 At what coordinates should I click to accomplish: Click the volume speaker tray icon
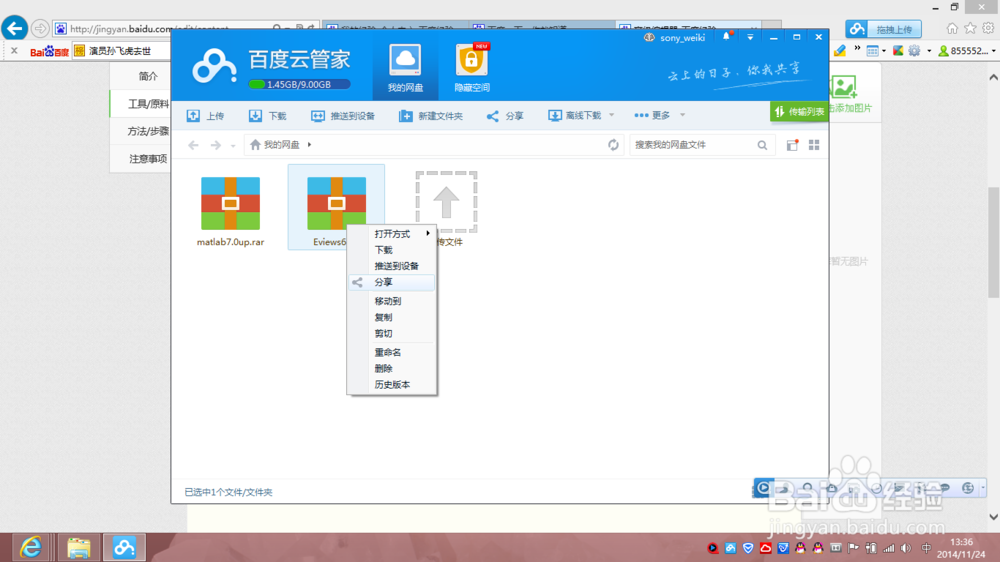pyautogui.click(x=906, y=549)
